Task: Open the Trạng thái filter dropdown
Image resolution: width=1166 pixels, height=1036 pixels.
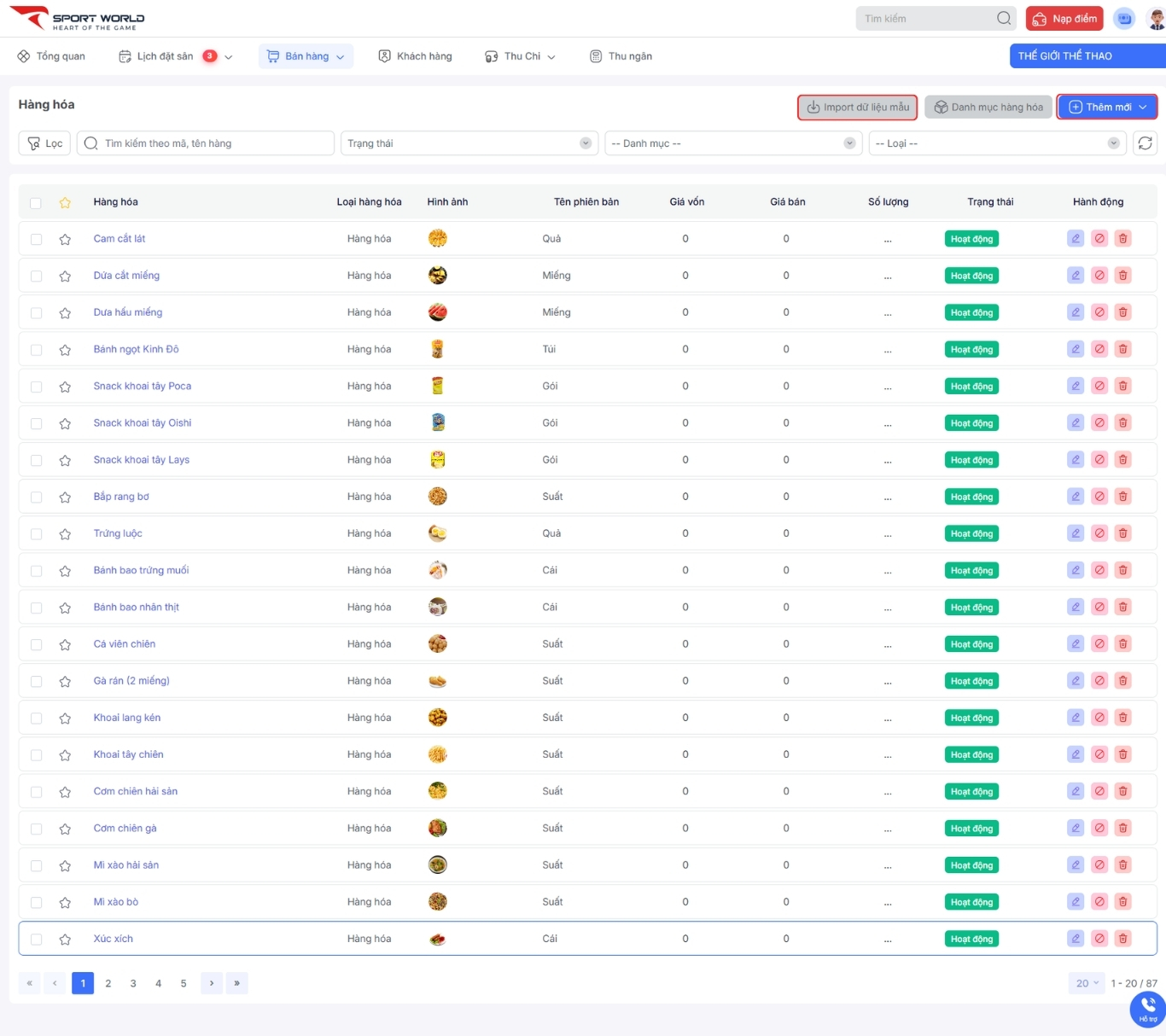Action: (469, 143)
